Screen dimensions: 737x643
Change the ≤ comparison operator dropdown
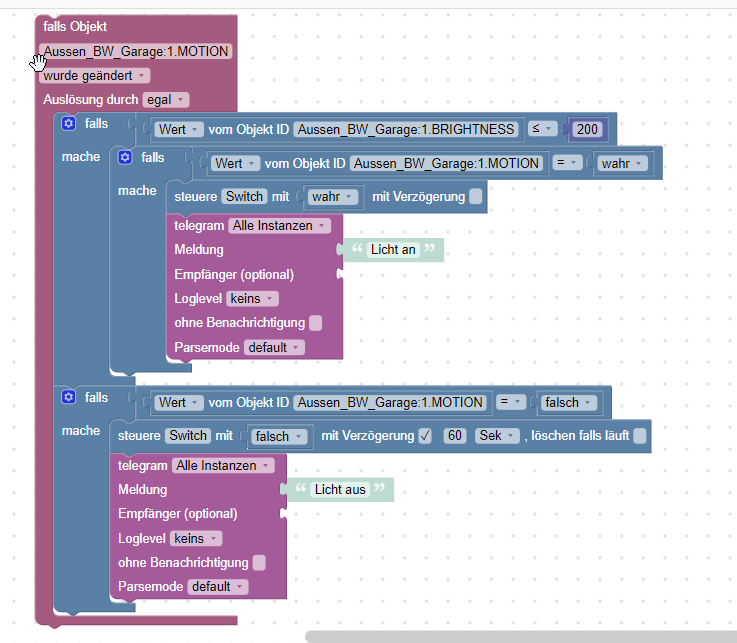(542, 129)
